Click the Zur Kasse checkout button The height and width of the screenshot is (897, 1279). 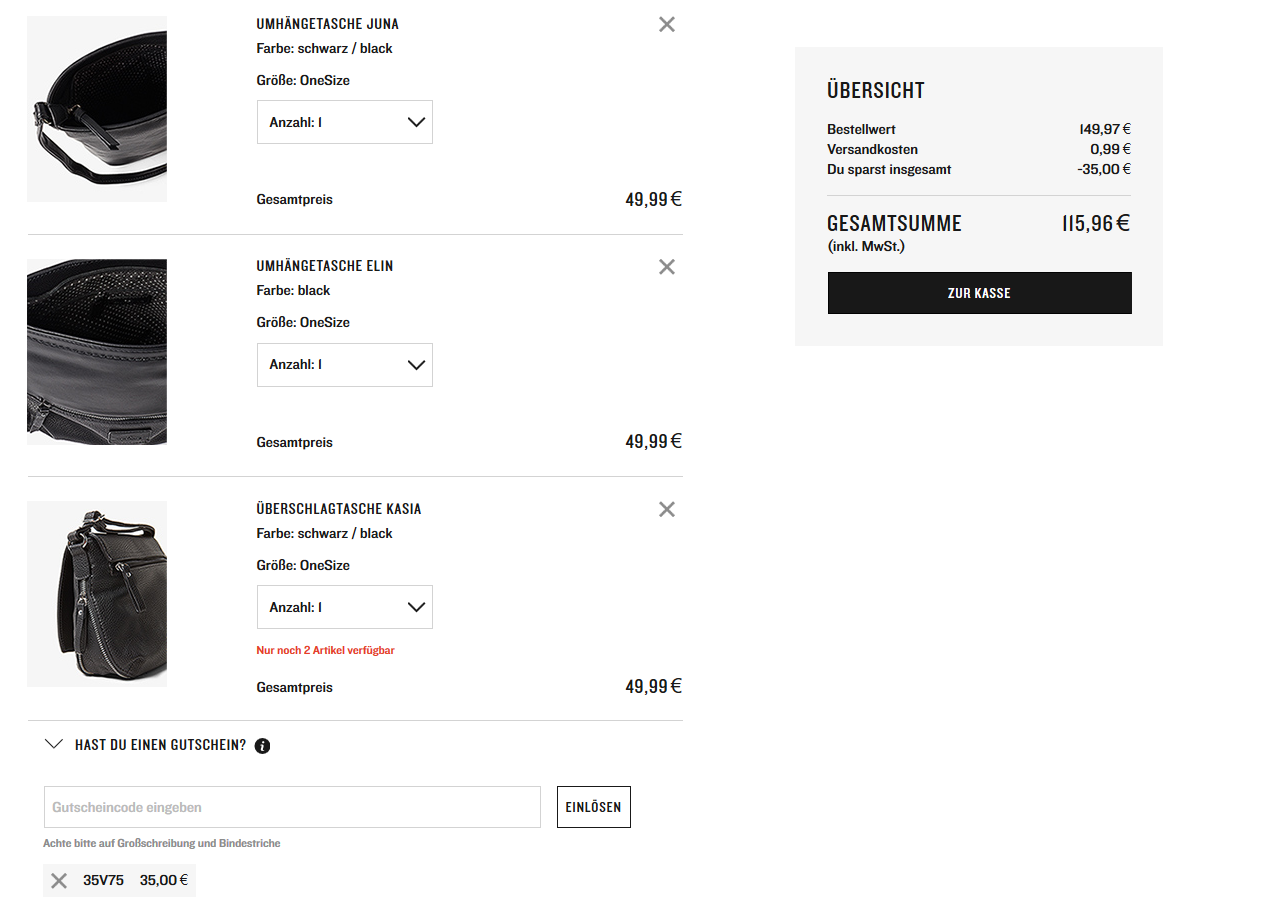pyautogui.click(x=979, y=293)
